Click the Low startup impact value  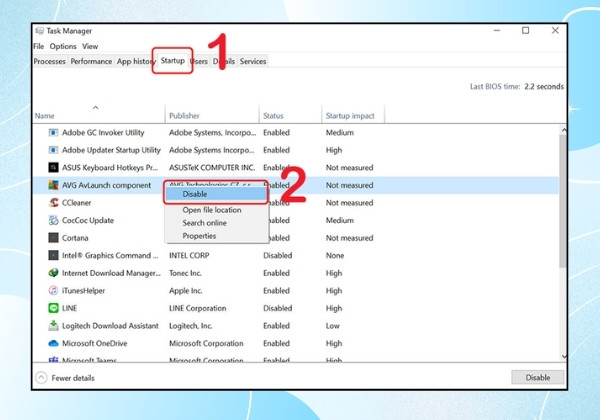(x=333, y=326)
